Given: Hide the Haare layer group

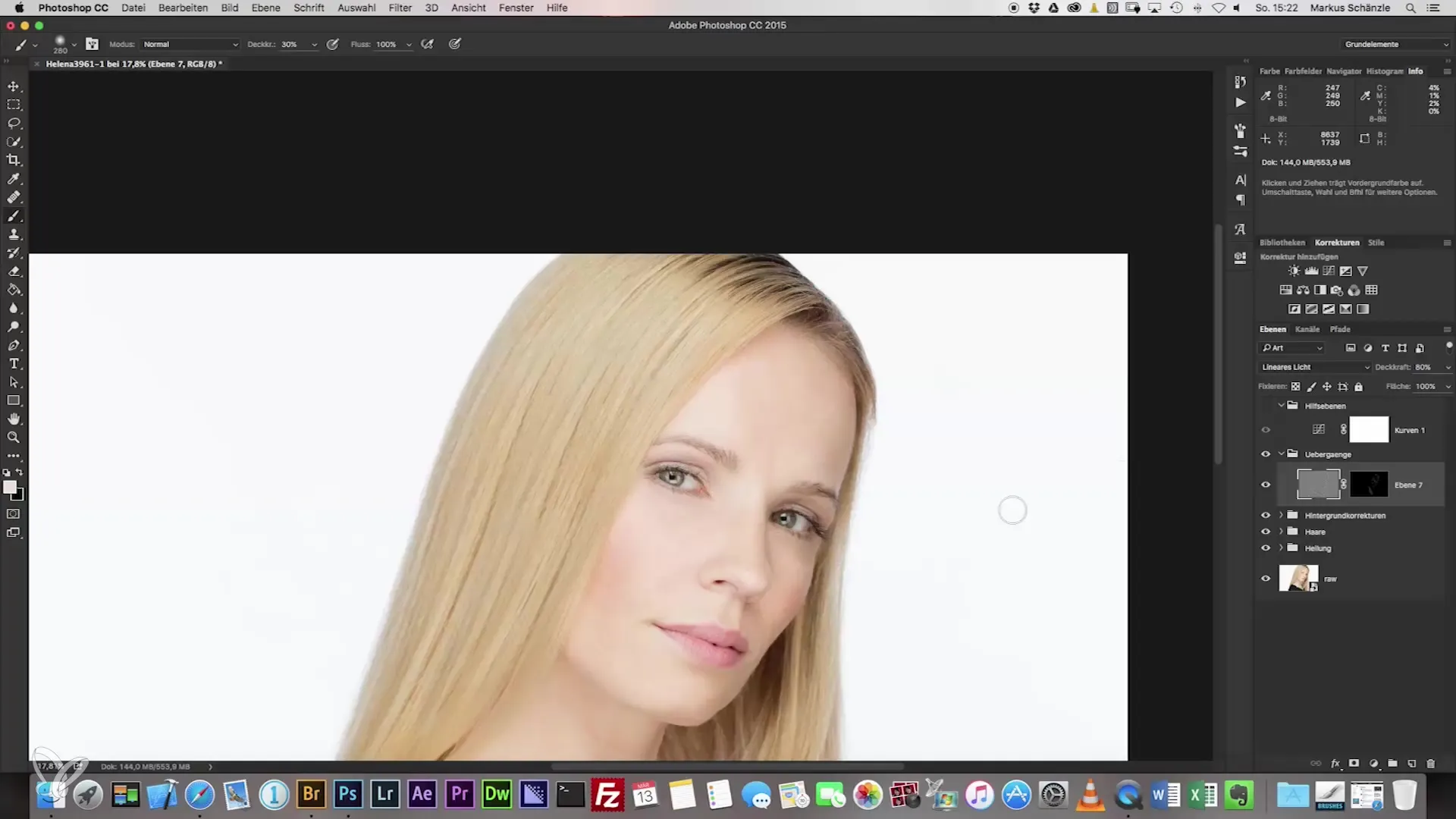Looking at the screenshot, I should 1266,532.
